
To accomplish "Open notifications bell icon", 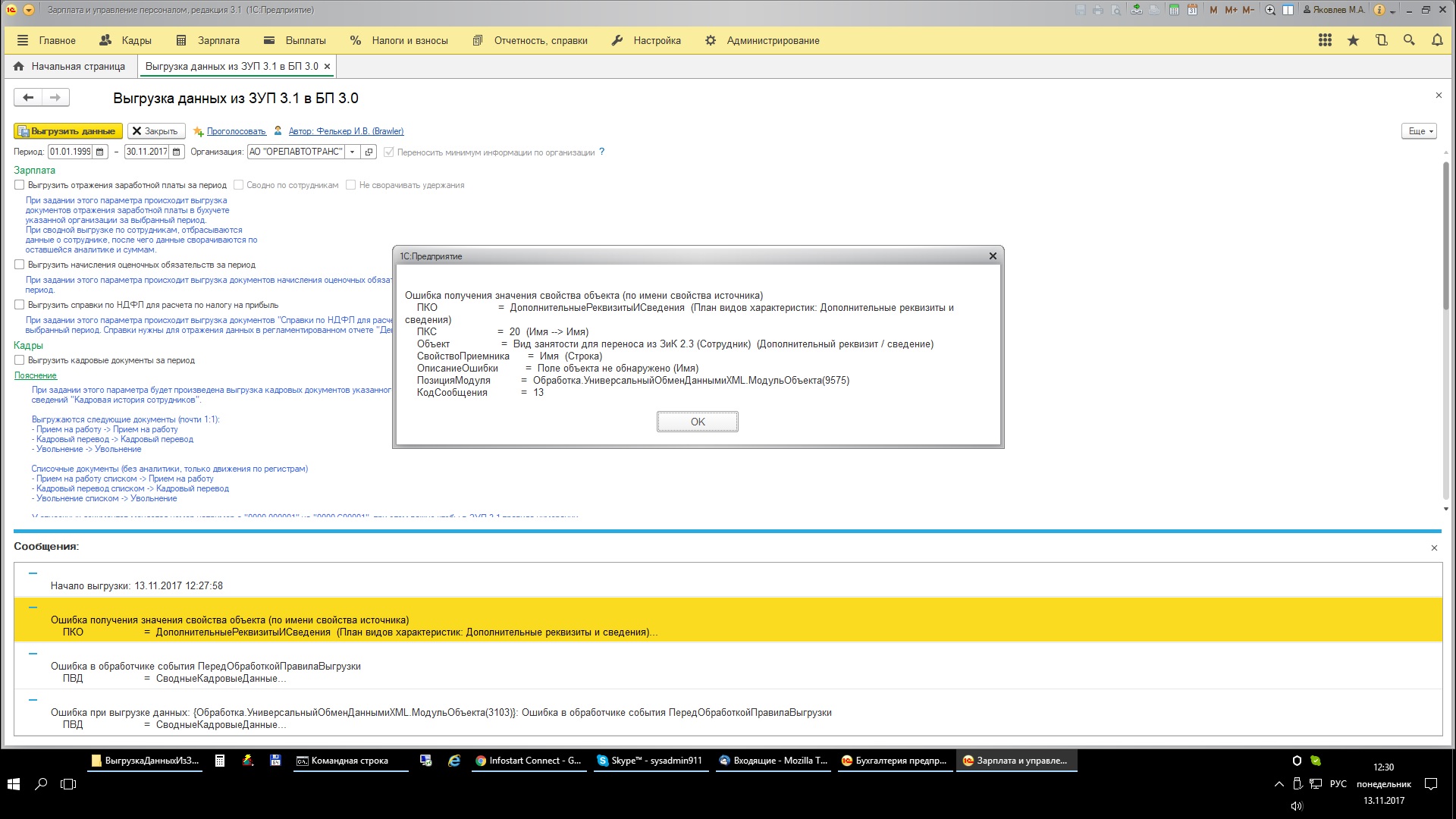I will [1437, 40].
